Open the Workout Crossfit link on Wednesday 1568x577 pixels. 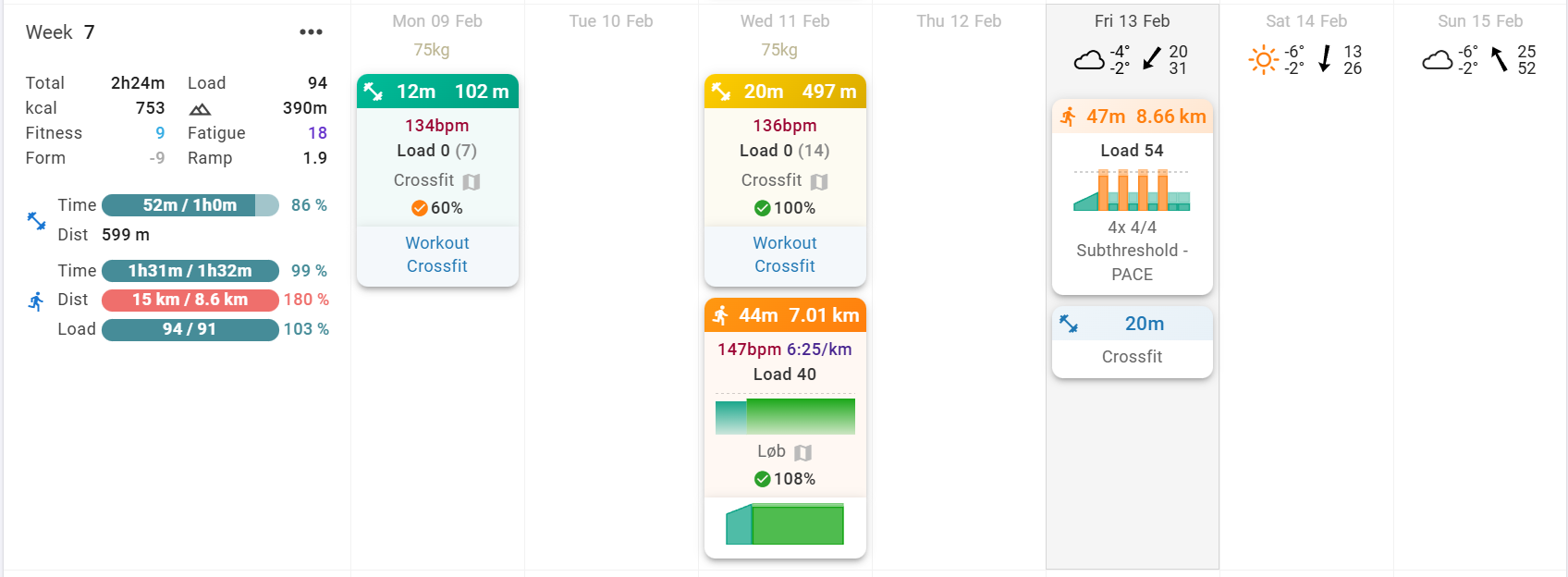pyautogui.click(x=785, y=254)
